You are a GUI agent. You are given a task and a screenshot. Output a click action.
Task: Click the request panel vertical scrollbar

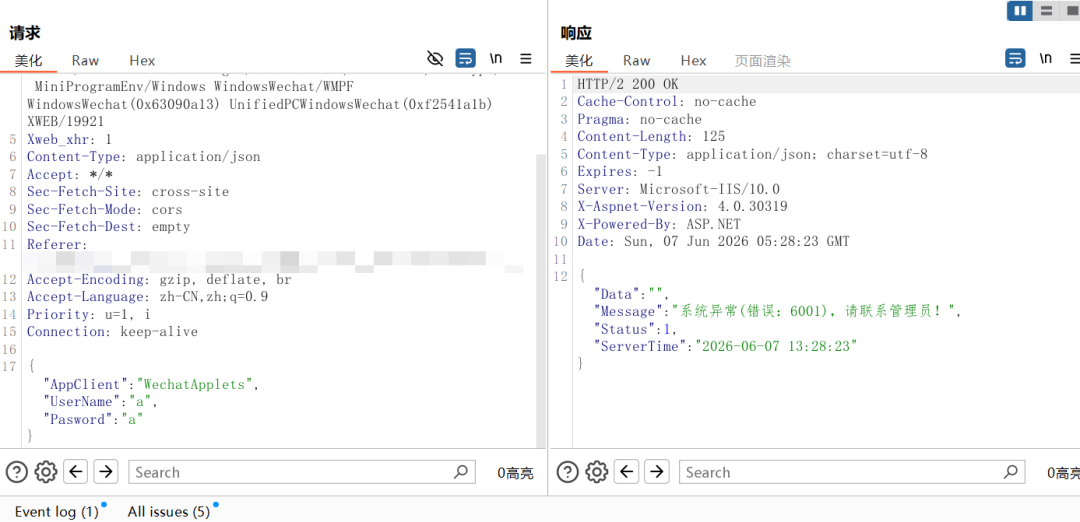pos(541,300)
